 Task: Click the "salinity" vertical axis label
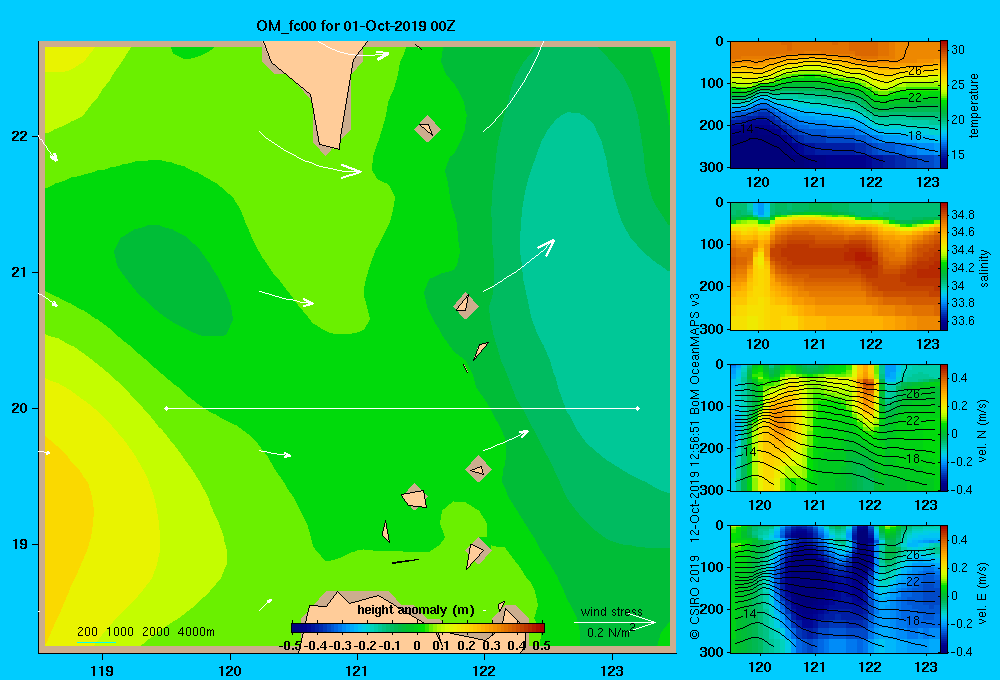coord(983,268)
